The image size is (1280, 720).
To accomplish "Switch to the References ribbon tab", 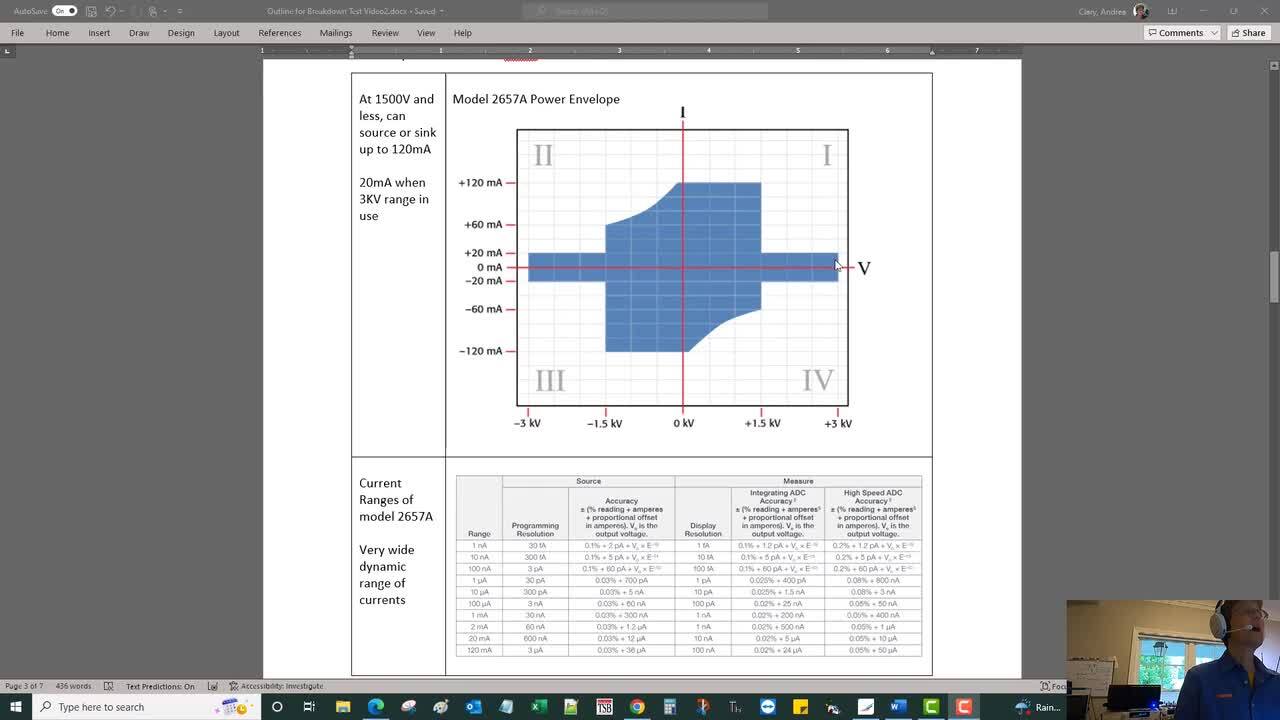I will pyautogui.click(x=280, y=33).
